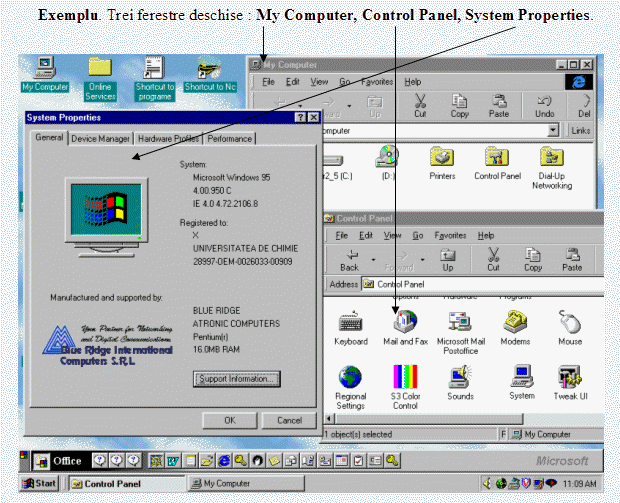The width and height of the screenshot is (620, 503).
Task: Click the System Properties help question button
Action: (301, 117)
